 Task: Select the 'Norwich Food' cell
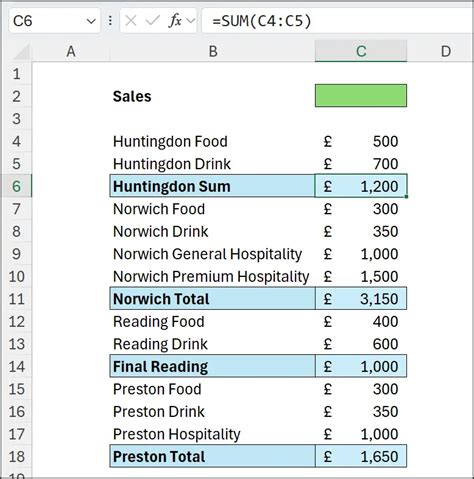pyautogui.click(x=213, y=209)
